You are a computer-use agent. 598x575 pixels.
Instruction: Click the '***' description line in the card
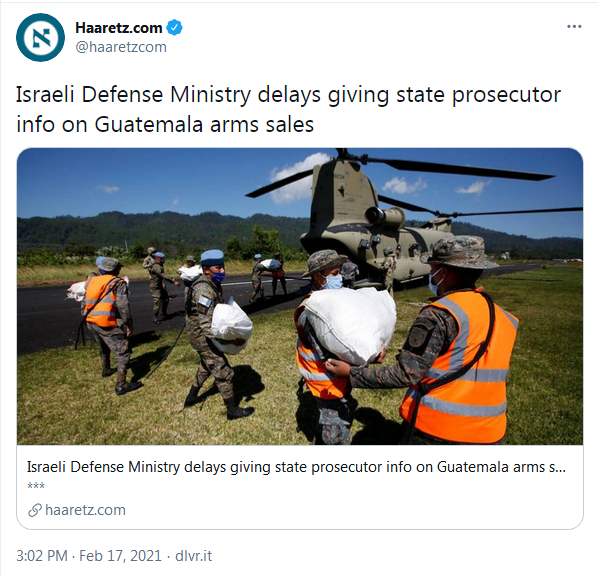pyautogui.click(x=36, y=486)
